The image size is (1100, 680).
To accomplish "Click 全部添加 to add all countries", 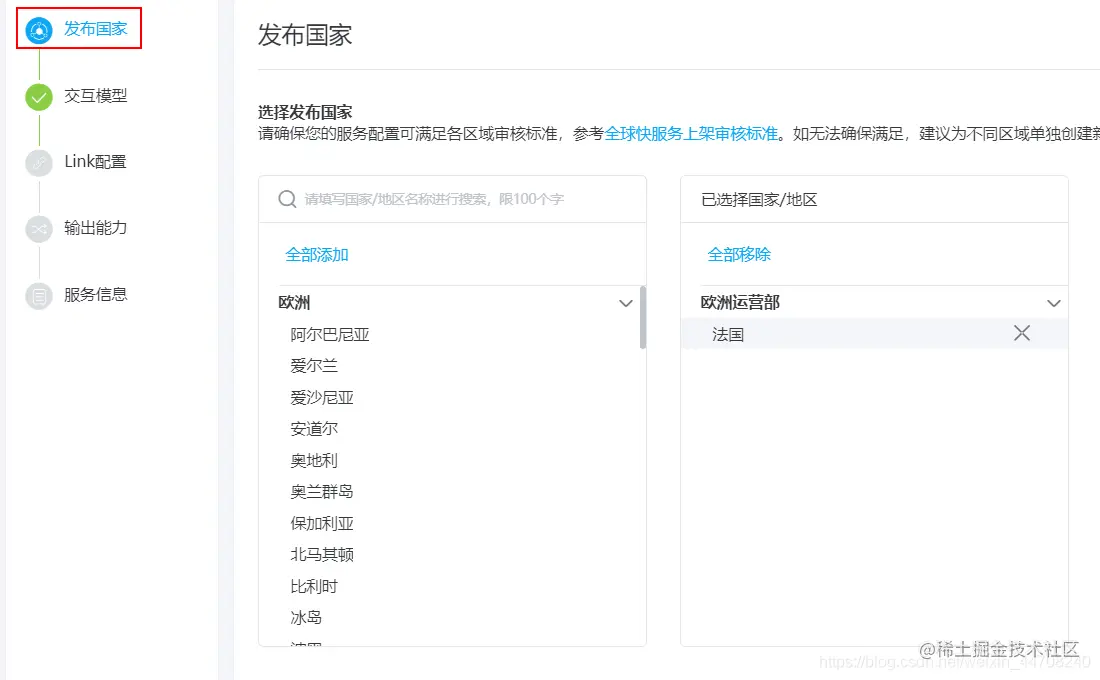I will pyautogui.click(x=317, y=255).
